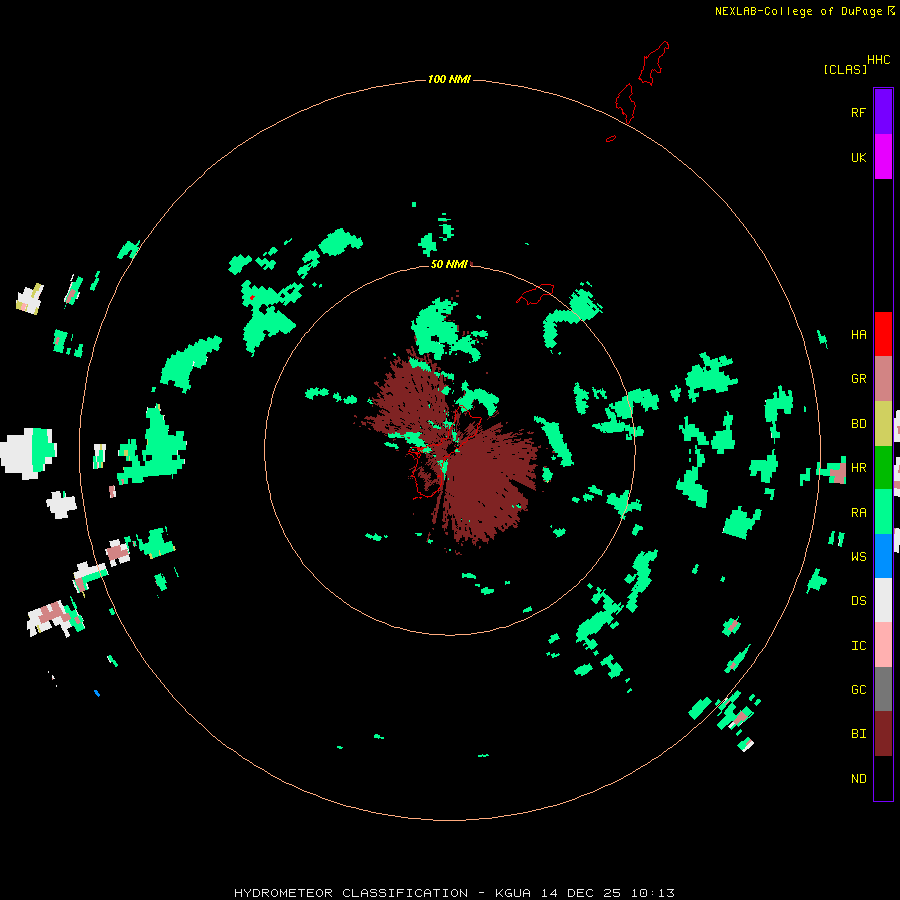
Task: Click the RA legend label
Action: (858, 513)
